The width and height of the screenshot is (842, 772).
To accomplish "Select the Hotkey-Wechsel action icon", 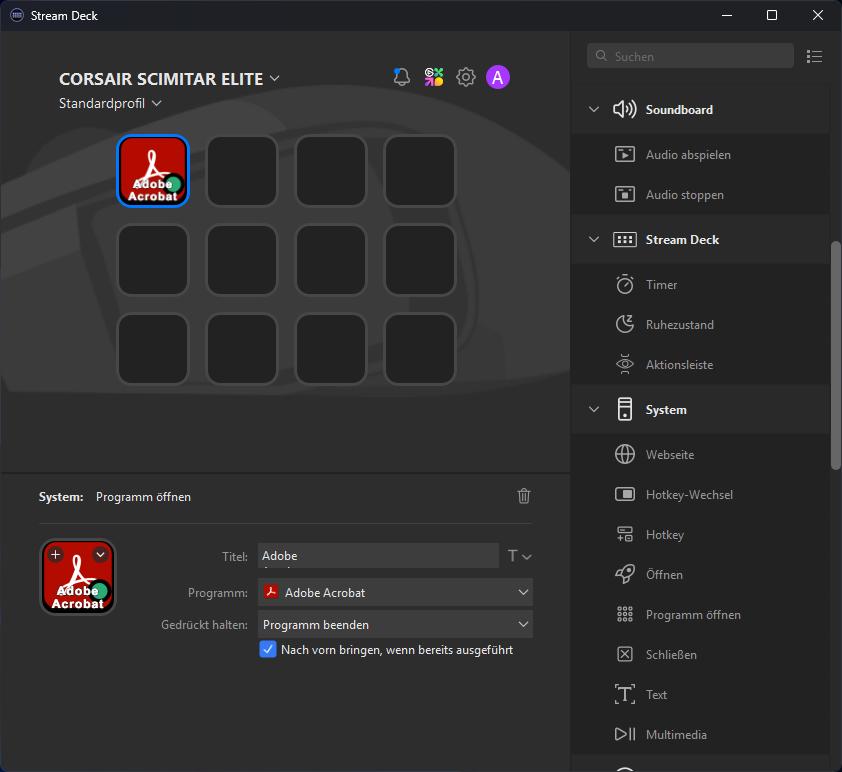I will (x=625, y=495).
